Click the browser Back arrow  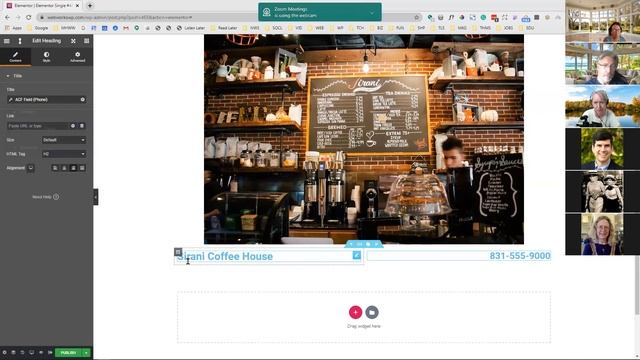point(7,18)
